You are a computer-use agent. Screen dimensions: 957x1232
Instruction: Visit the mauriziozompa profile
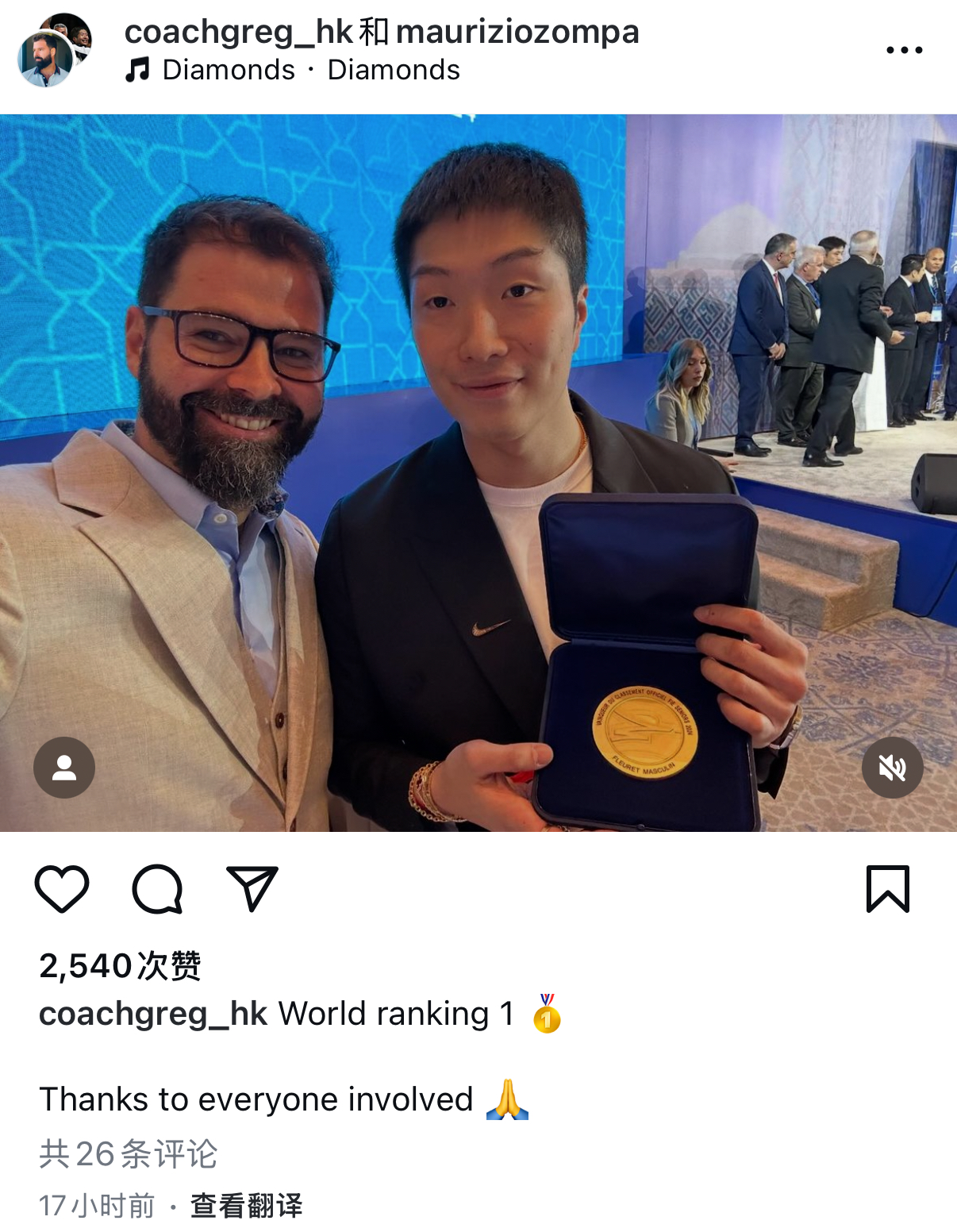coord(517,32)
